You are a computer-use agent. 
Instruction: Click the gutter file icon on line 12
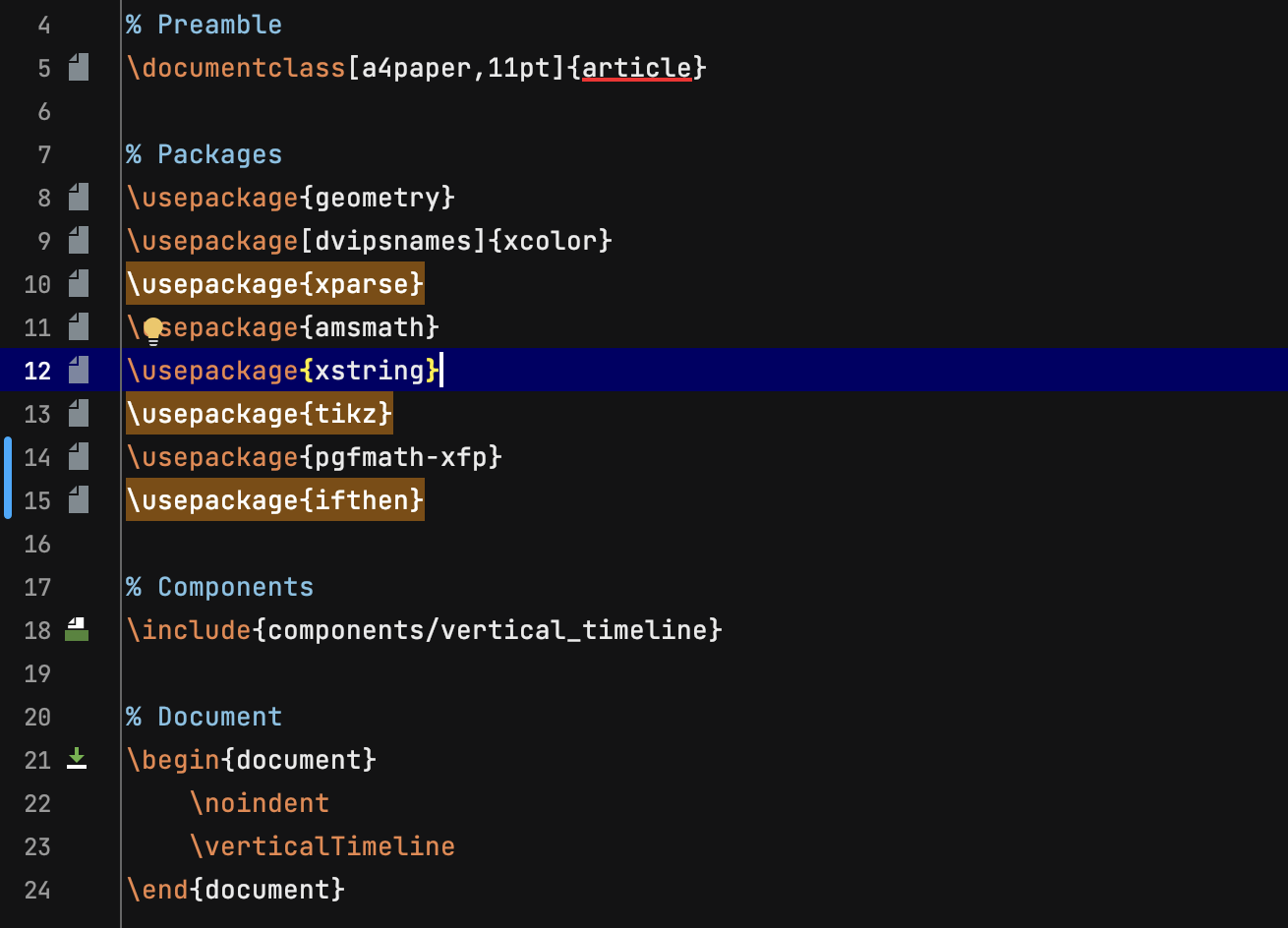pyautogui.click(x=79, y=370)
